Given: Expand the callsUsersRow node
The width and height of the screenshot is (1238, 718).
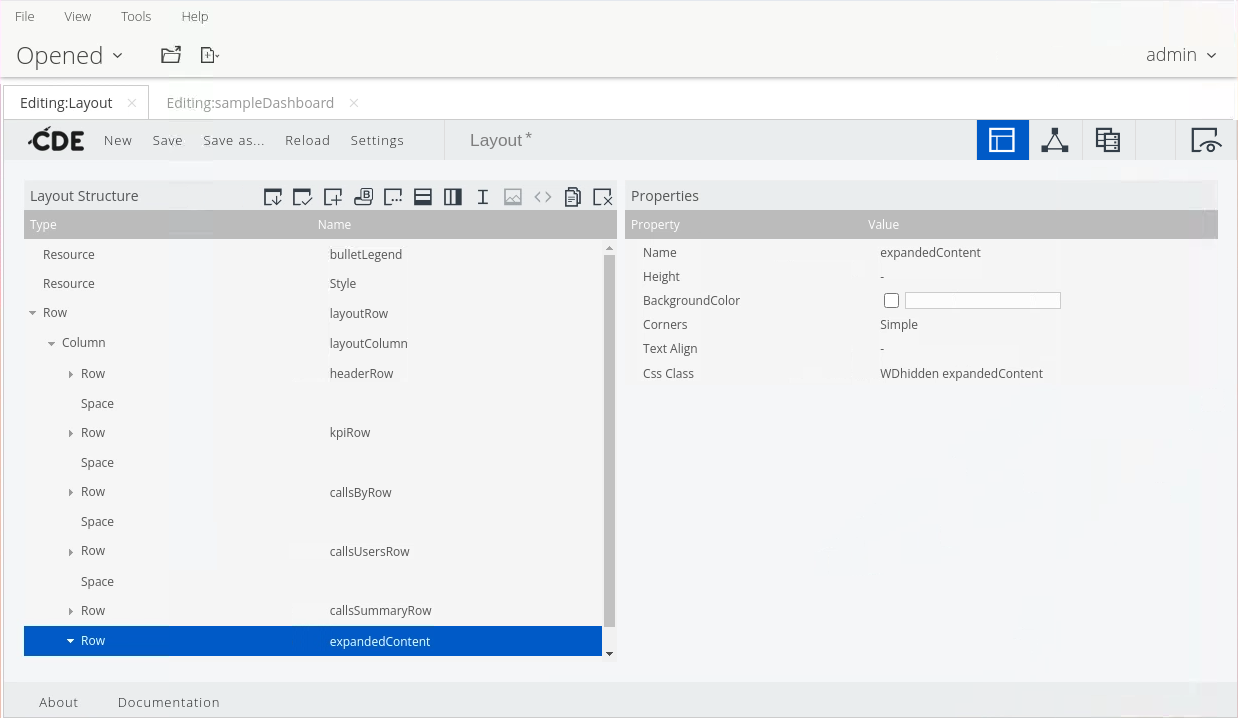Looking at the screenshot, I should tap(71, 551).
